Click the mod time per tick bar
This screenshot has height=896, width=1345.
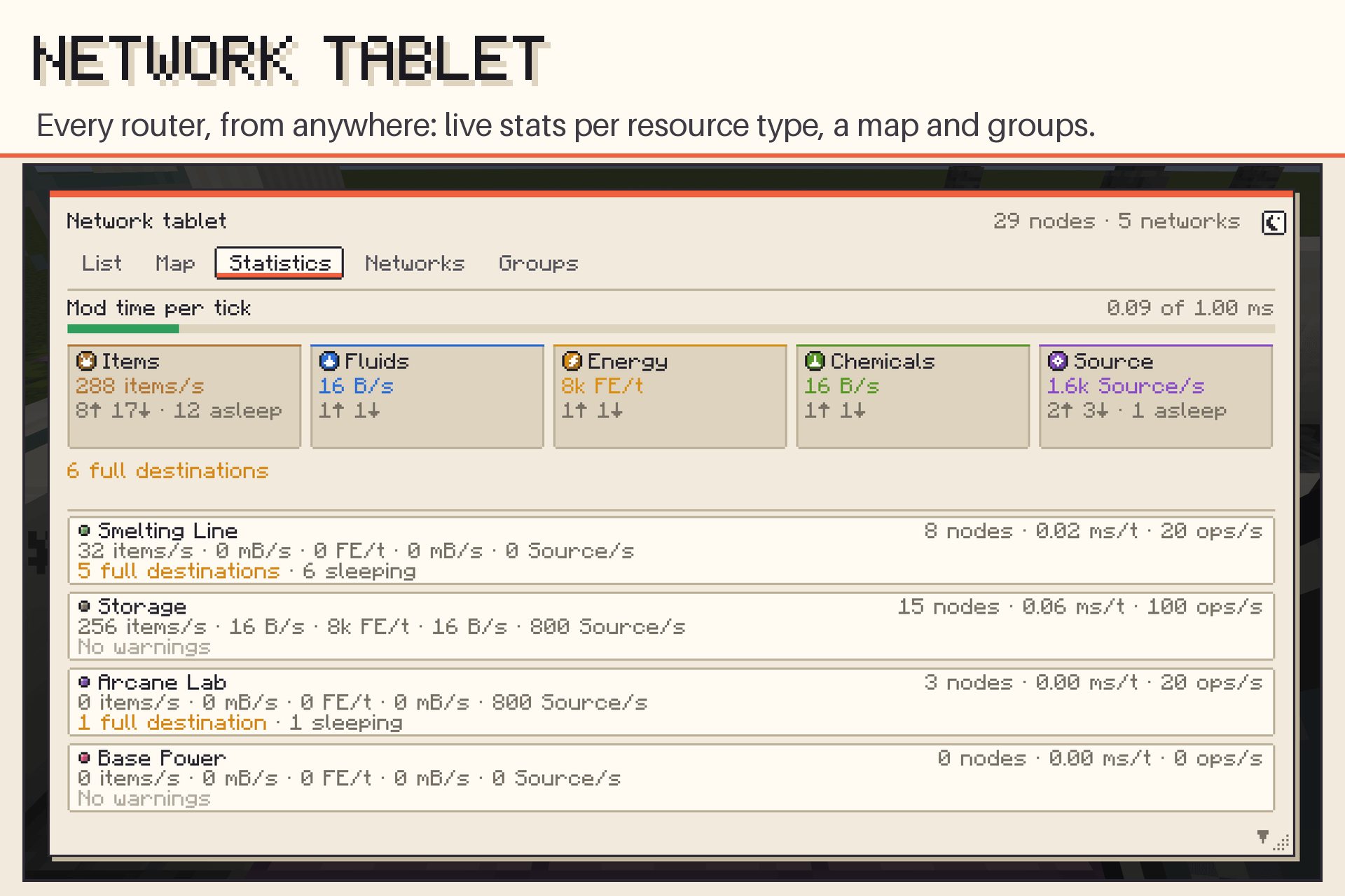click(x=671, y=329)
